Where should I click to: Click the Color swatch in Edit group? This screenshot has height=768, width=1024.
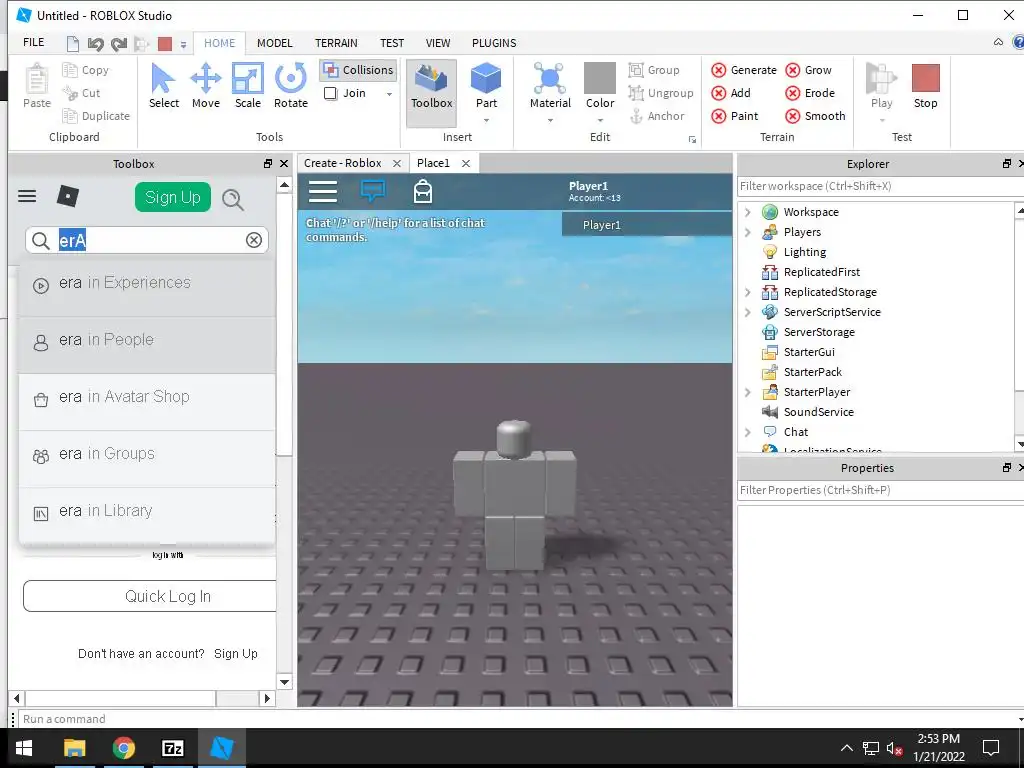[600, 78]
